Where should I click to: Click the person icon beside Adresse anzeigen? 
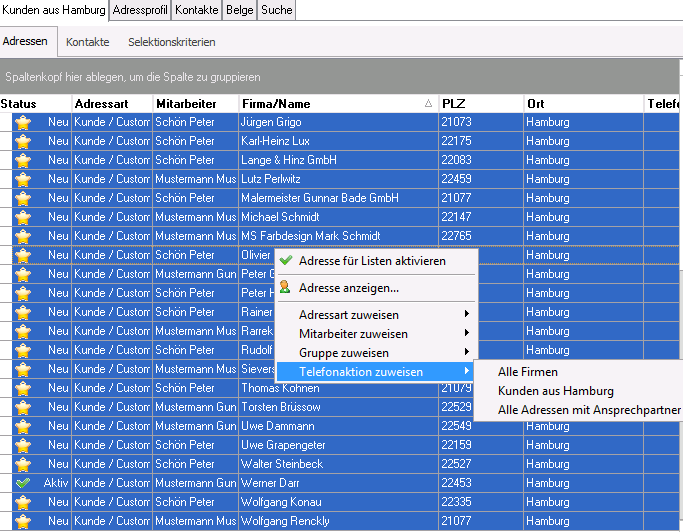[285, 287]
